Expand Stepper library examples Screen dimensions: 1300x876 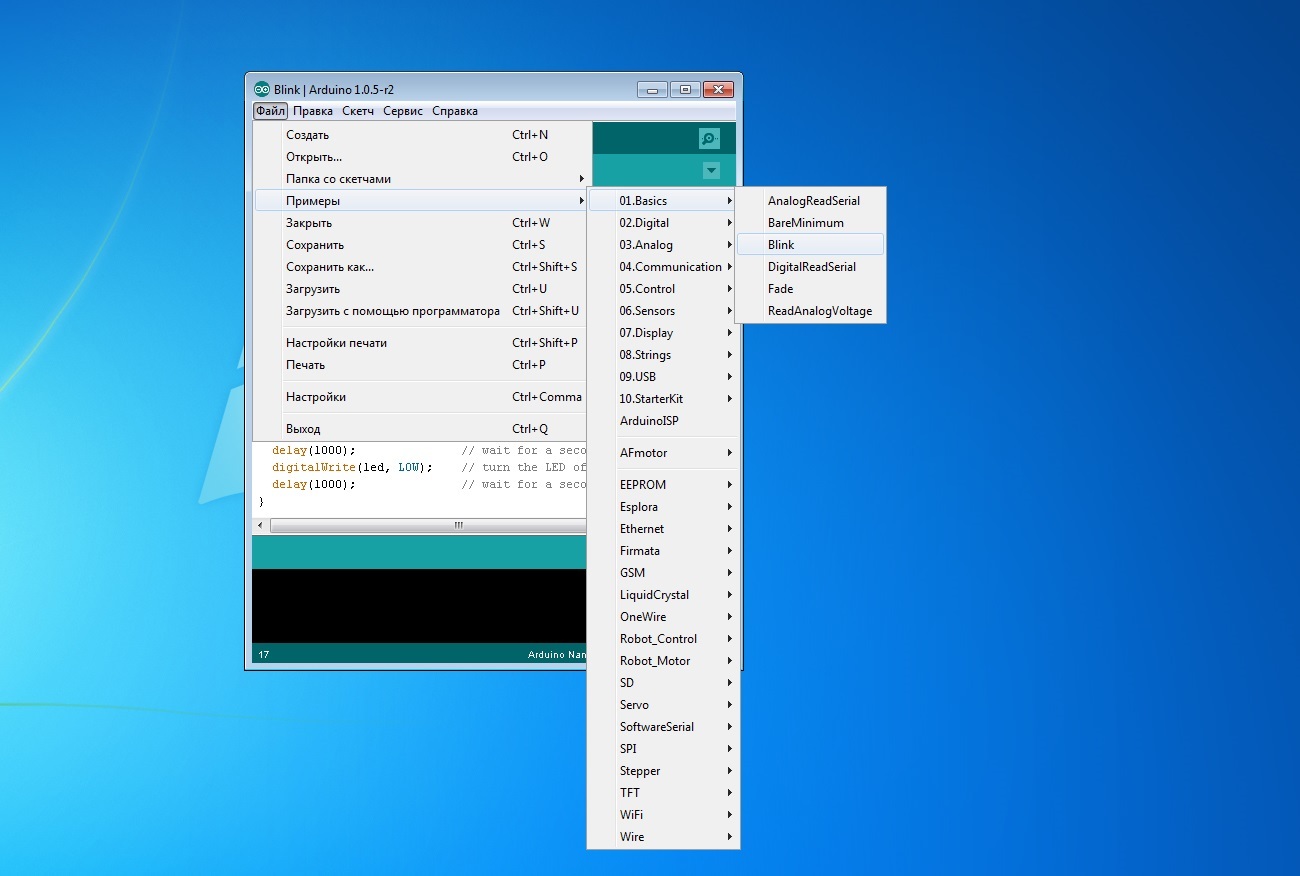coord(663,771)
